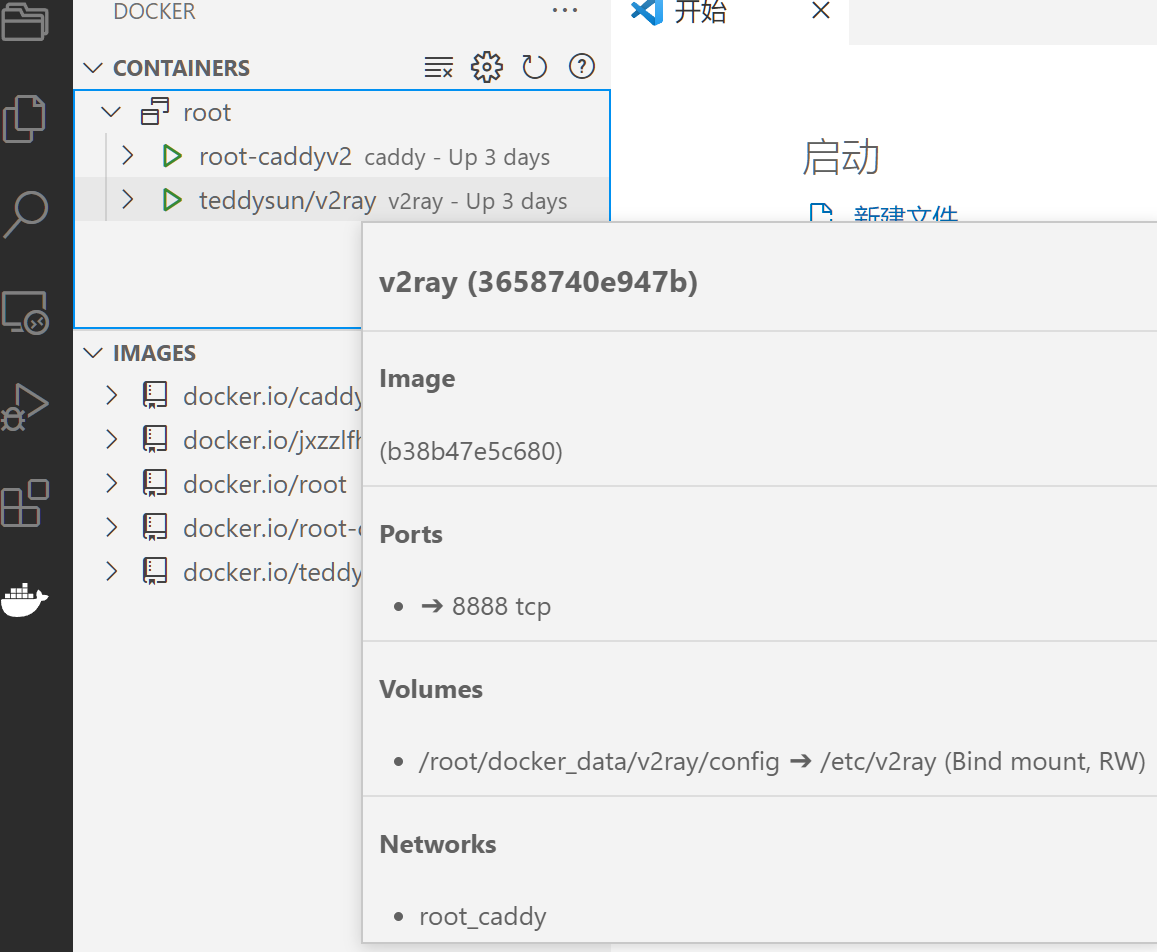Open the Docker view in activity bar

coord(25,599)
